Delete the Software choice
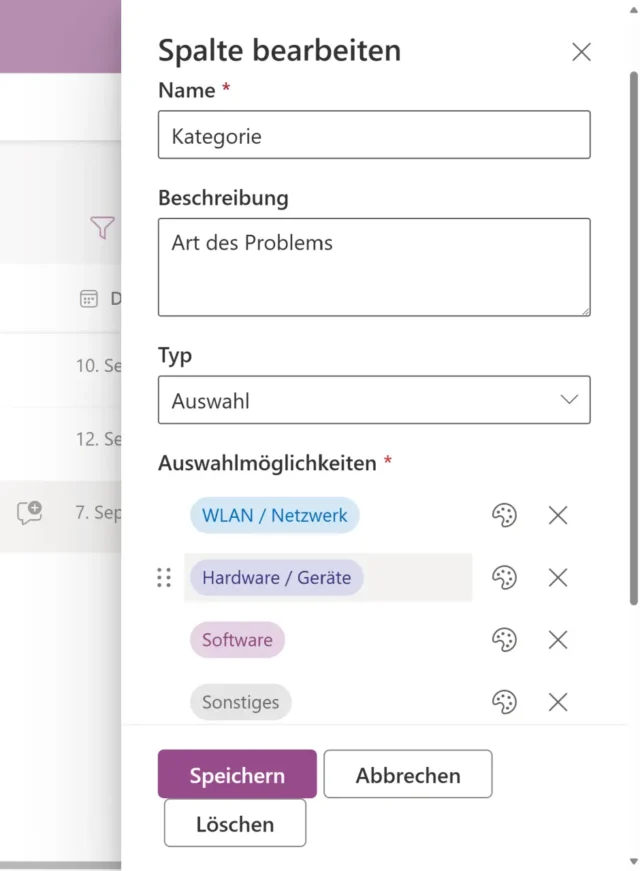This screenshot has height=871, width=640. 558,640
